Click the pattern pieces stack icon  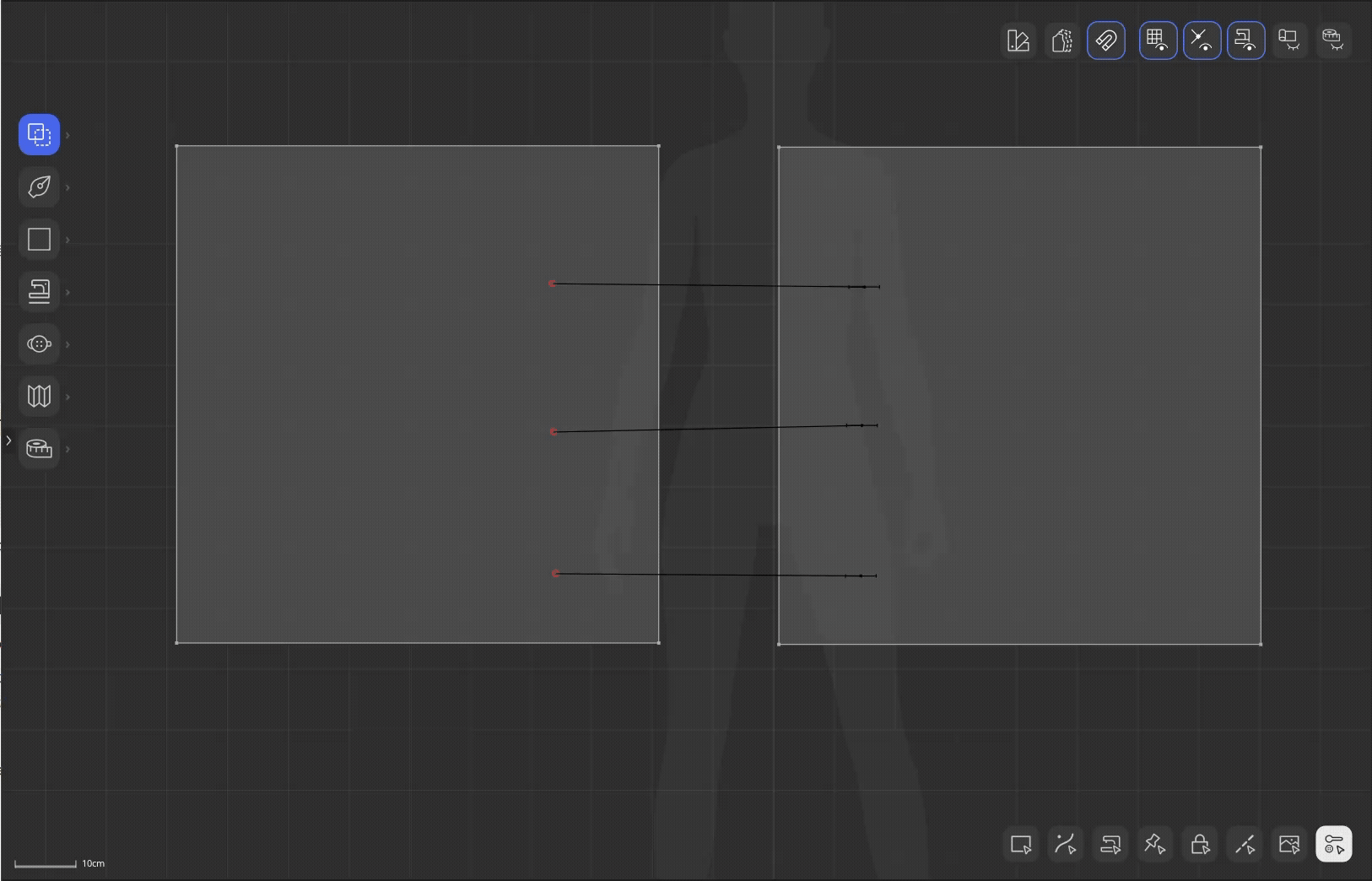[1062, 41]
